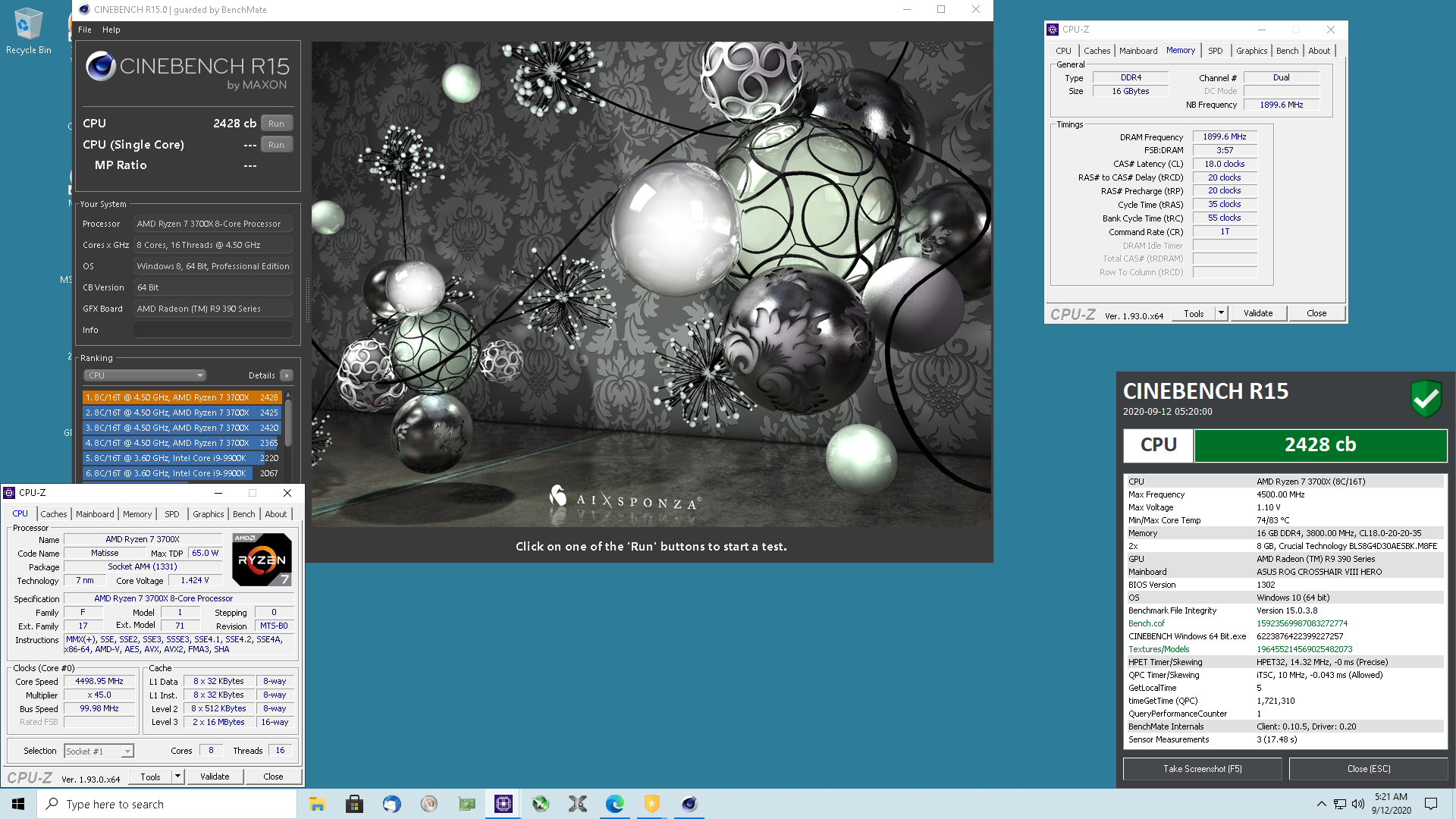Image resolution: width=1456 pixels, height=819 pixels.
Task: Switch to Mainboard tab in bottom CPU-Z window
Action: (95, 514)
